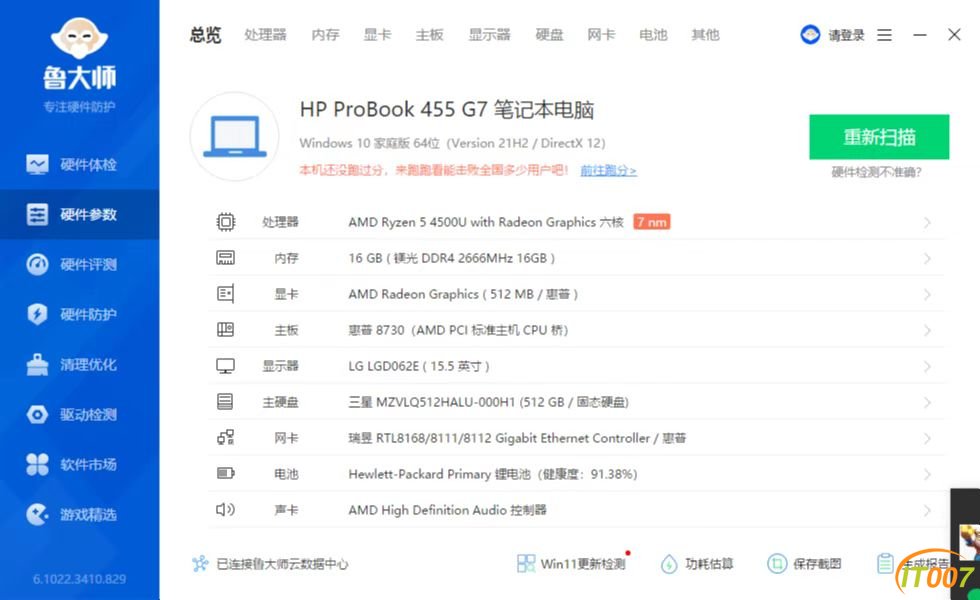Switch to the 网卡 tab at top
980x600 pixels.
pos(601,35)
